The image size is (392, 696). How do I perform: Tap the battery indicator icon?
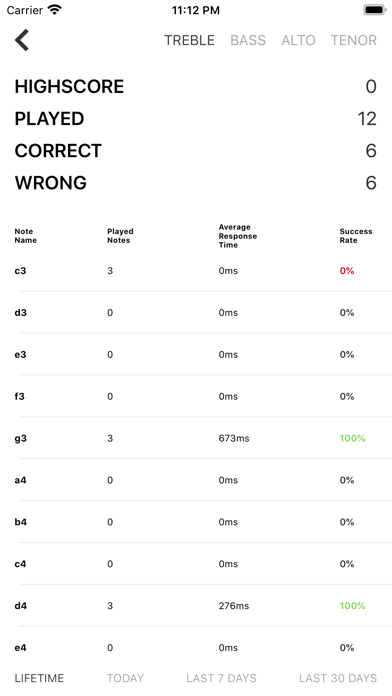375,10
